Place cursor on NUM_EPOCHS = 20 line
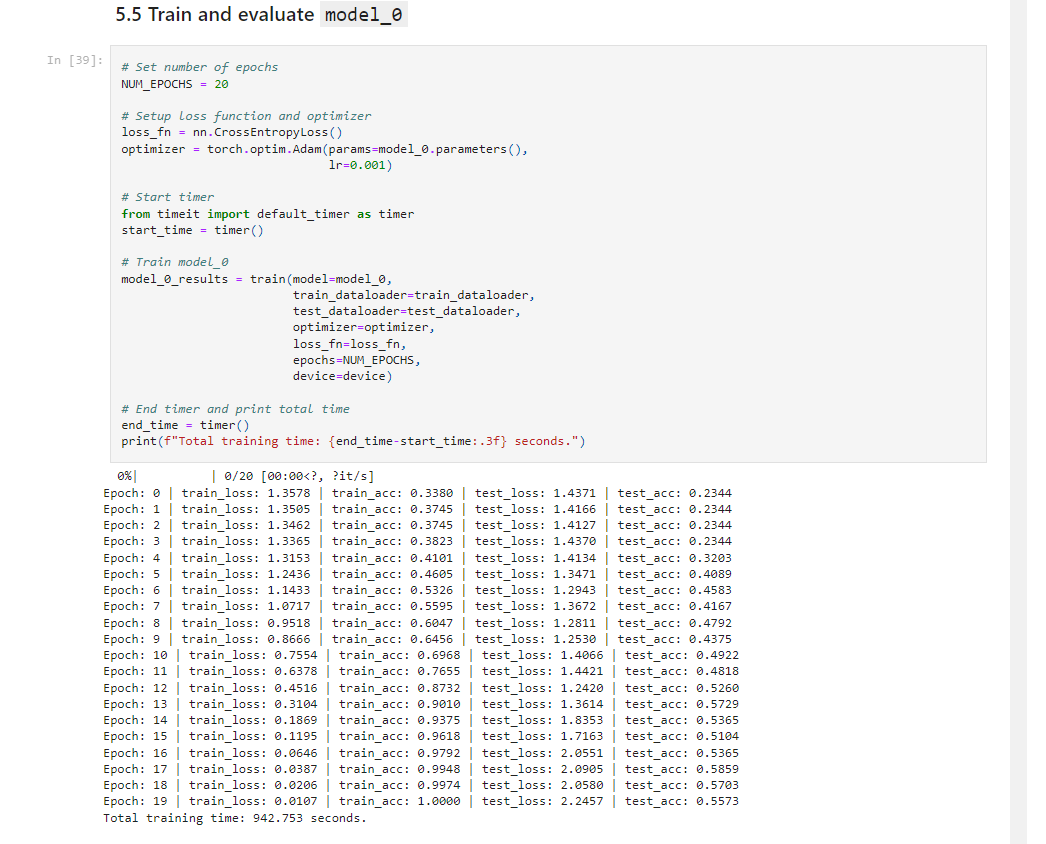 coord(175,84)
